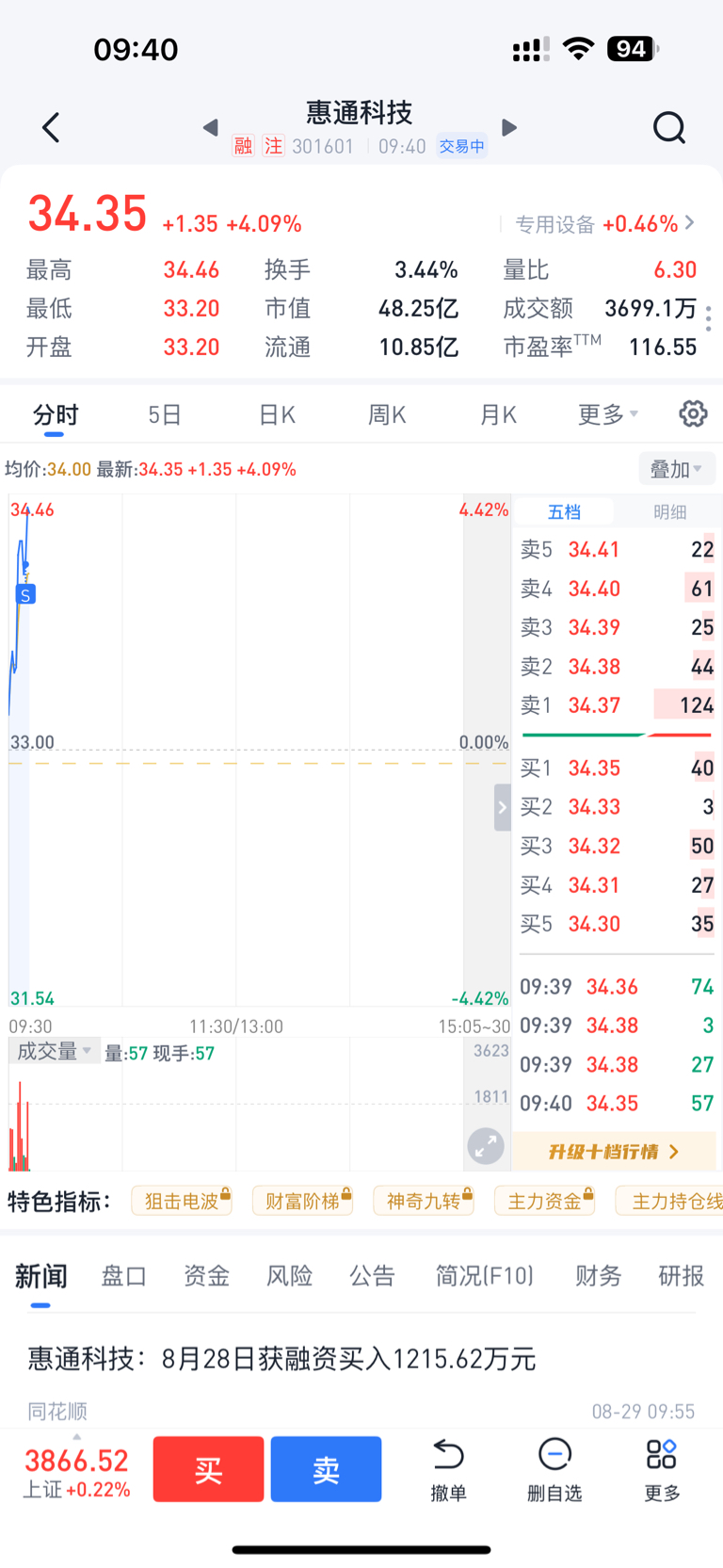Click the S sell marker on chart
This screenshot has width=723, height=1568.
tap(25, 594)
